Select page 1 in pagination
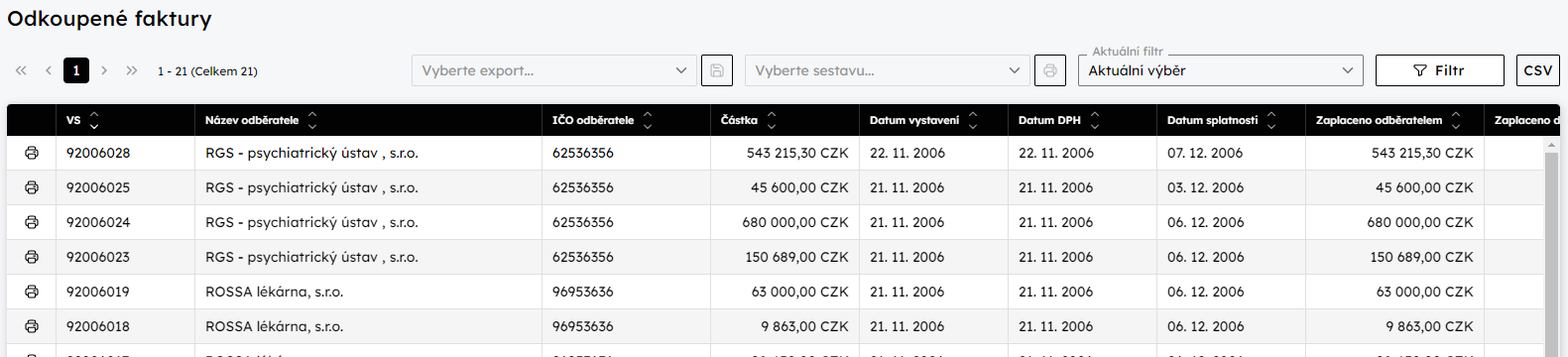 point(76,70)
